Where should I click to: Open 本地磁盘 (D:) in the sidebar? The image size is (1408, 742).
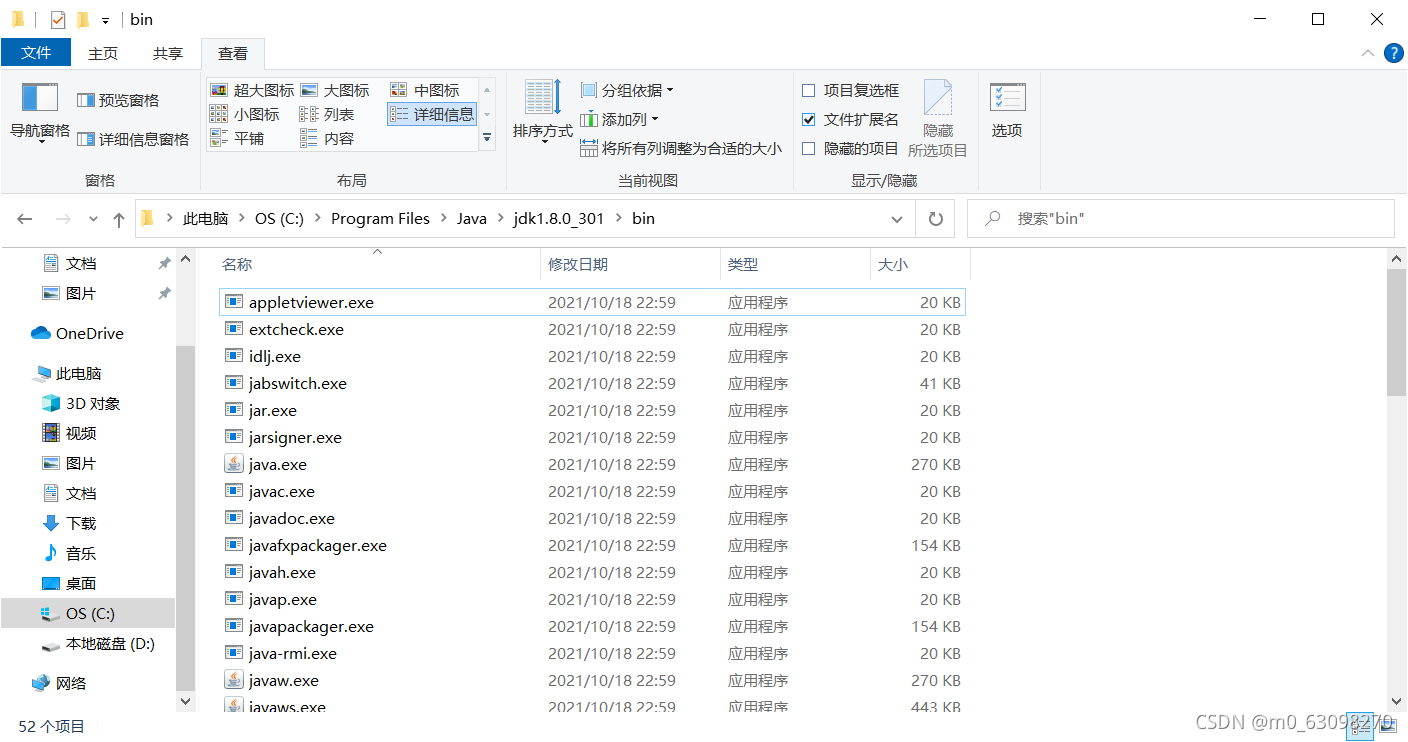98,644
